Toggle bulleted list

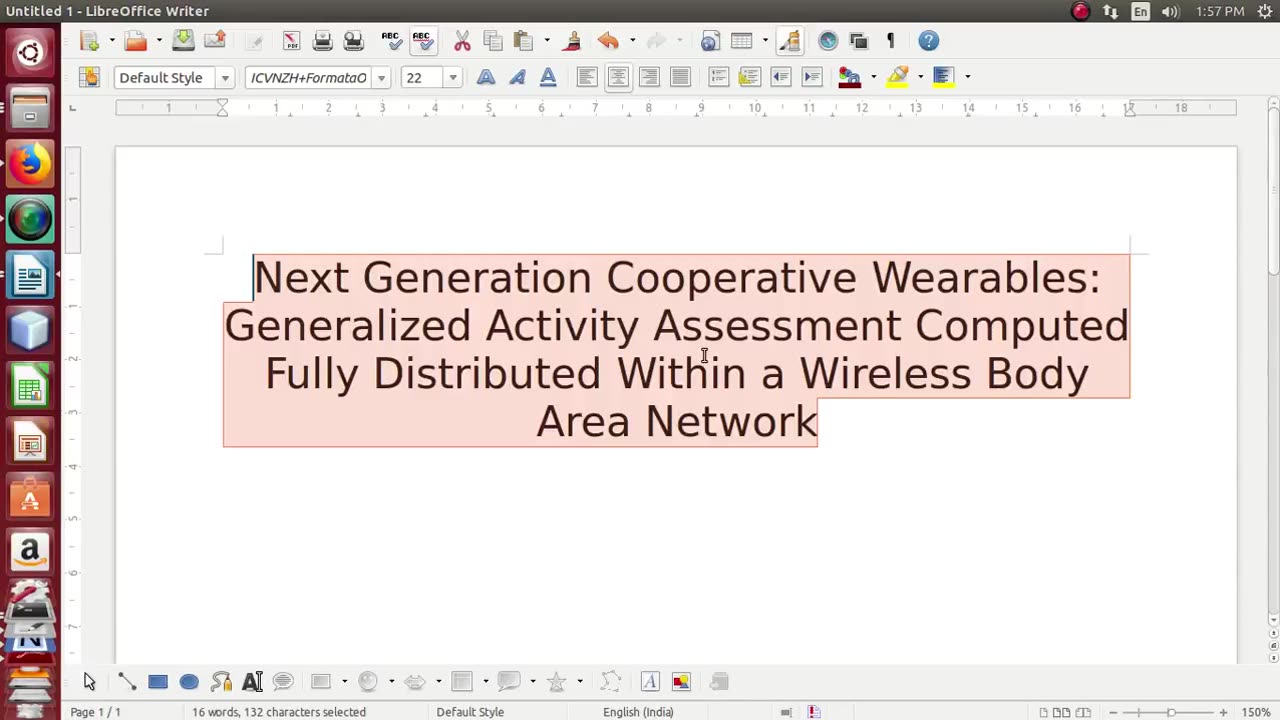point(749,77)
